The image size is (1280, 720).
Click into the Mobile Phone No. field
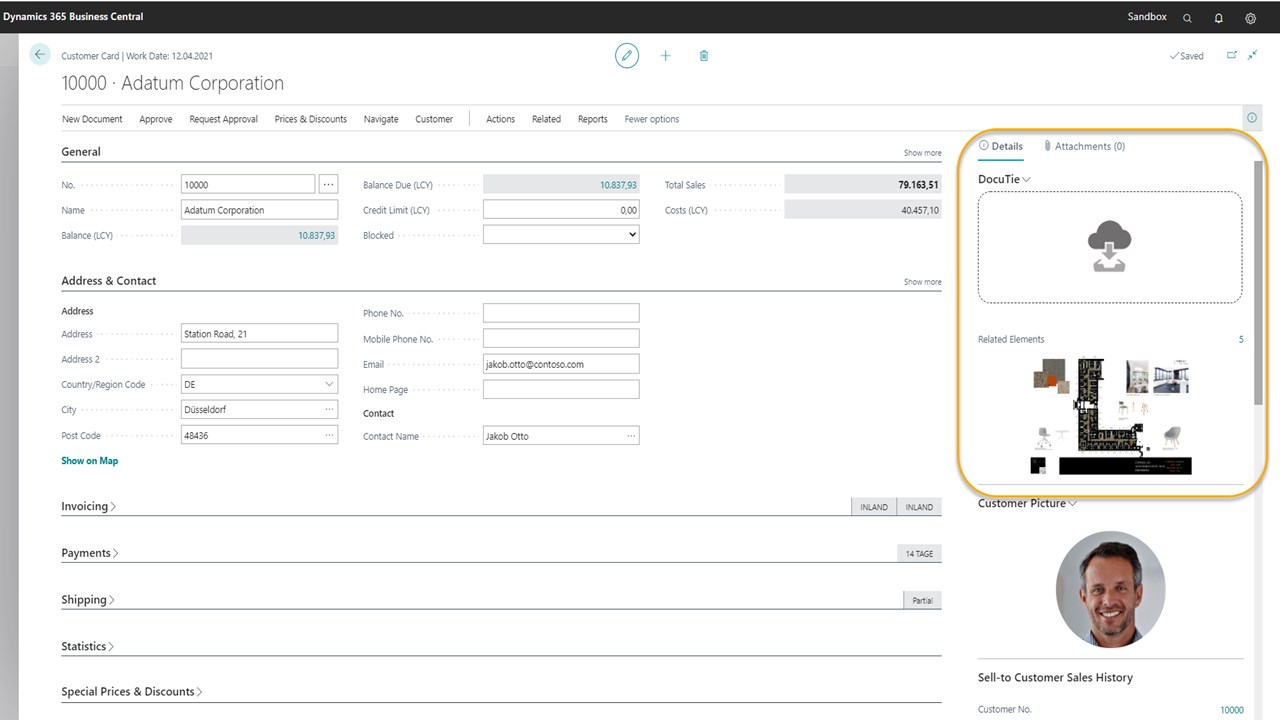point(561,339)
